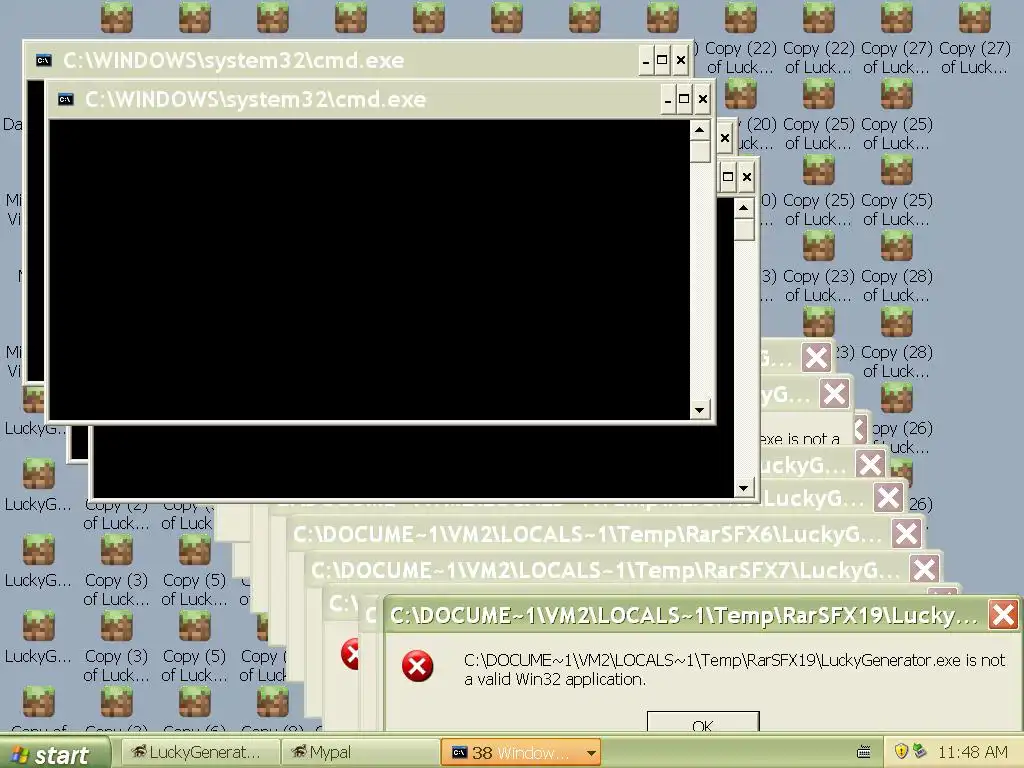Click the scrollbar thumb in frontmost cmd.exe window

[x=699, y=152]
